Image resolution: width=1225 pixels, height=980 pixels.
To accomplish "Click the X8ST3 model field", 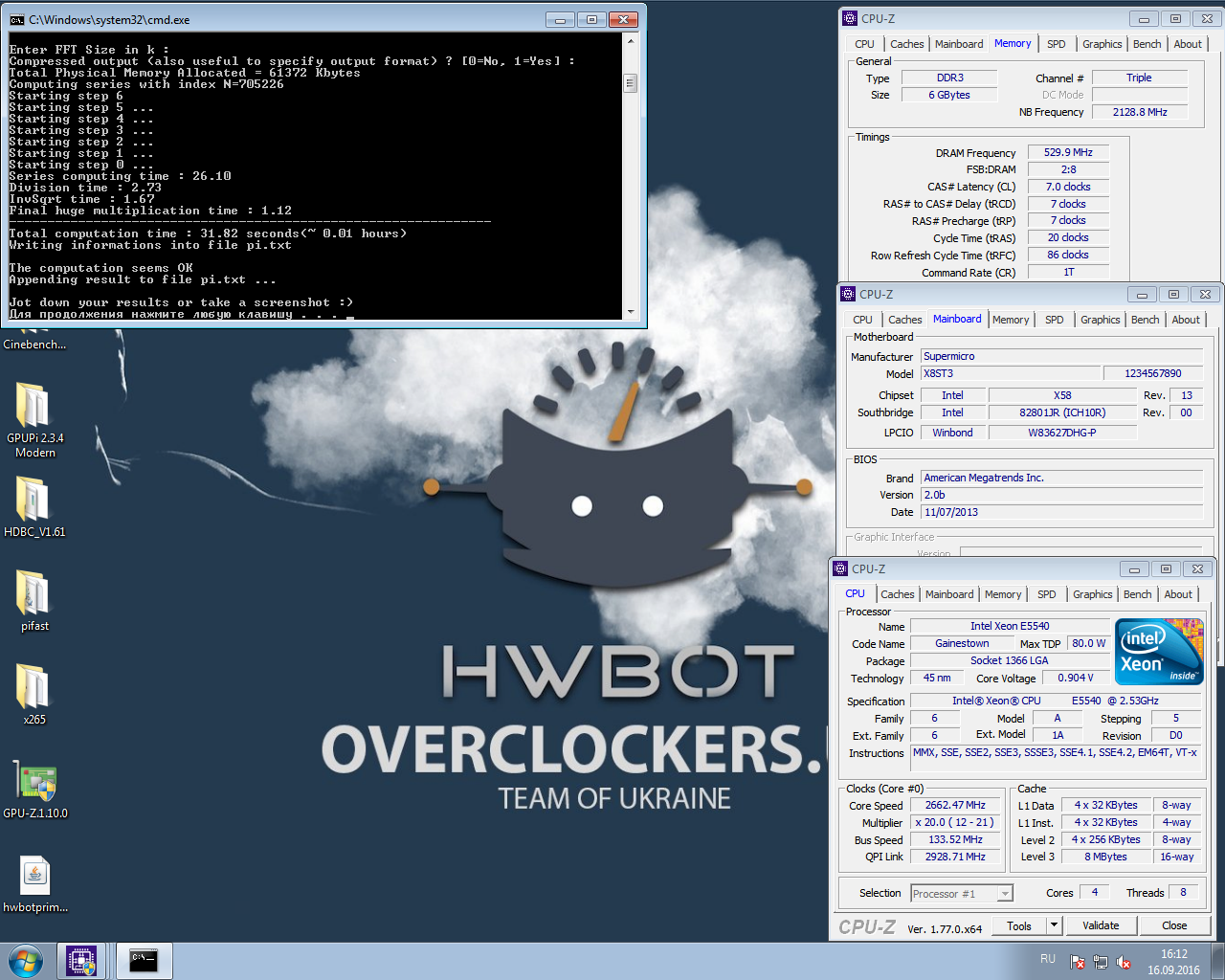I will pyautogui.click(x=1010, y=373).
